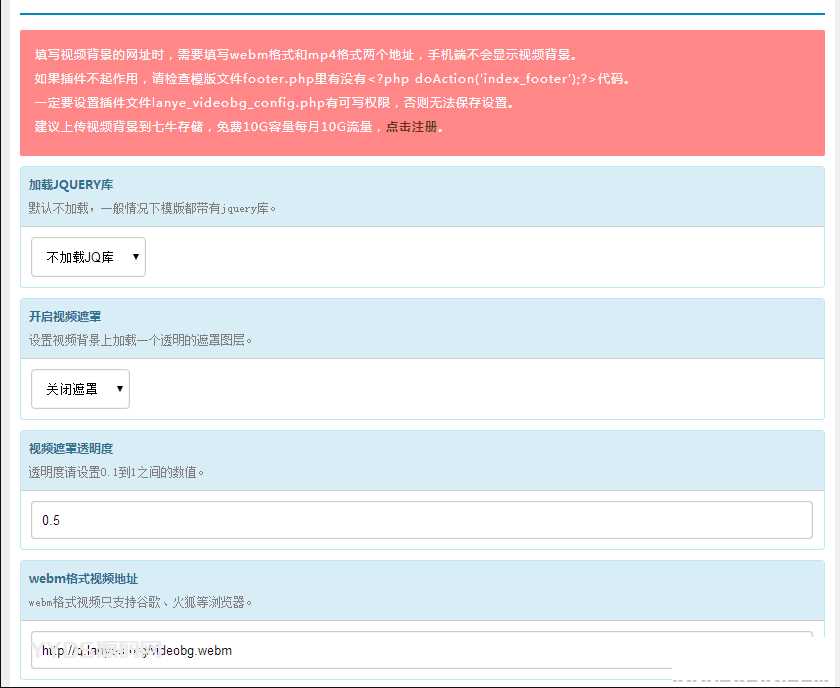Image resolution: width=840 pixels, height=688 pixels.
Task: Click the notice line mentioning lanye_videobg_config.php
Action: (274, 103)
